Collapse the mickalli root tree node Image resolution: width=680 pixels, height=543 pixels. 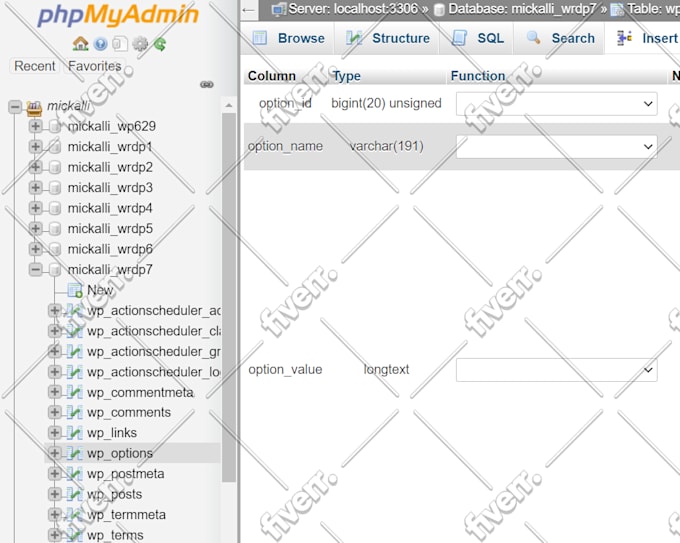pyautogui.click(x=15, y=106)
